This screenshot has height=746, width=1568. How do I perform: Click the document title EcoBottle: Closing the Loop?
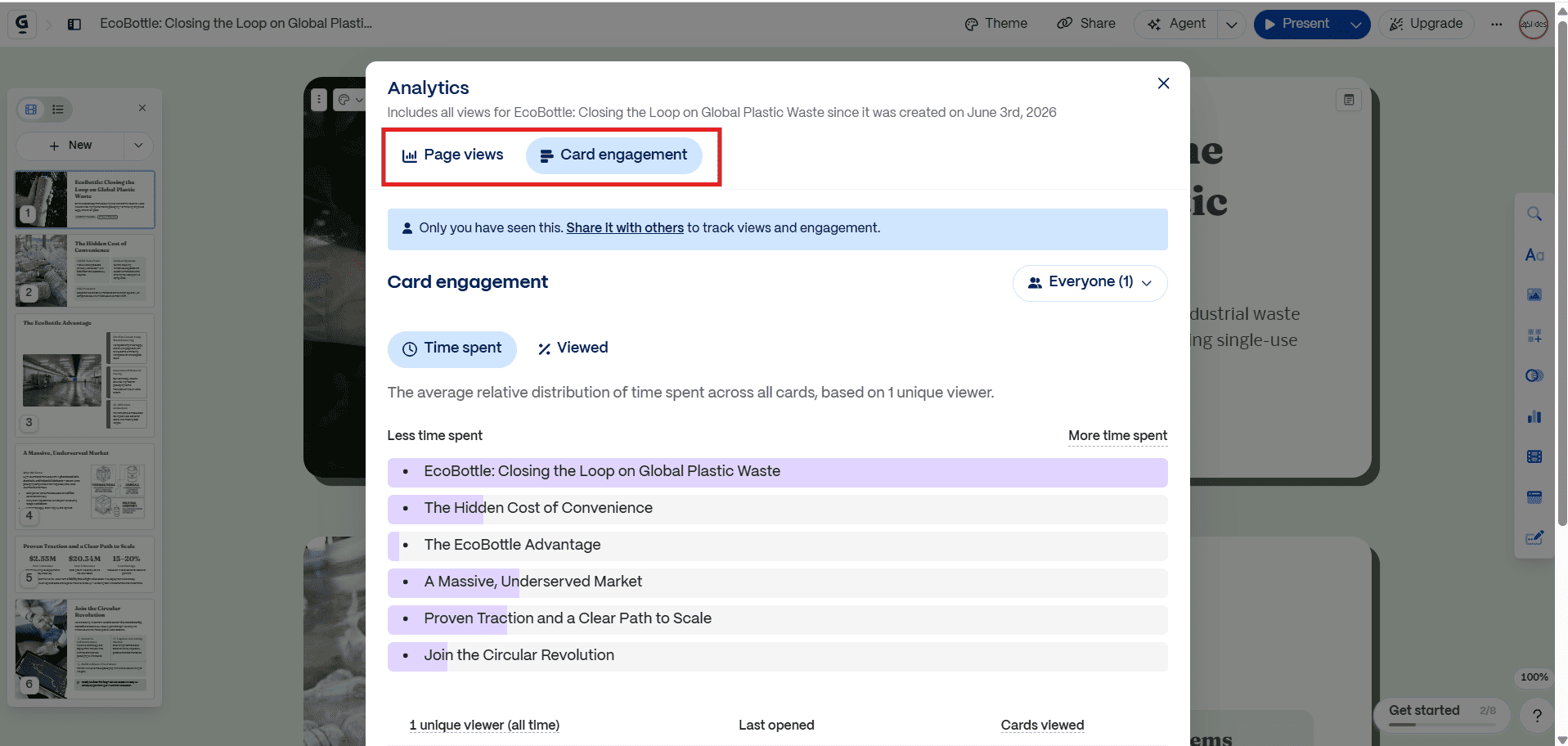[236, 24]
